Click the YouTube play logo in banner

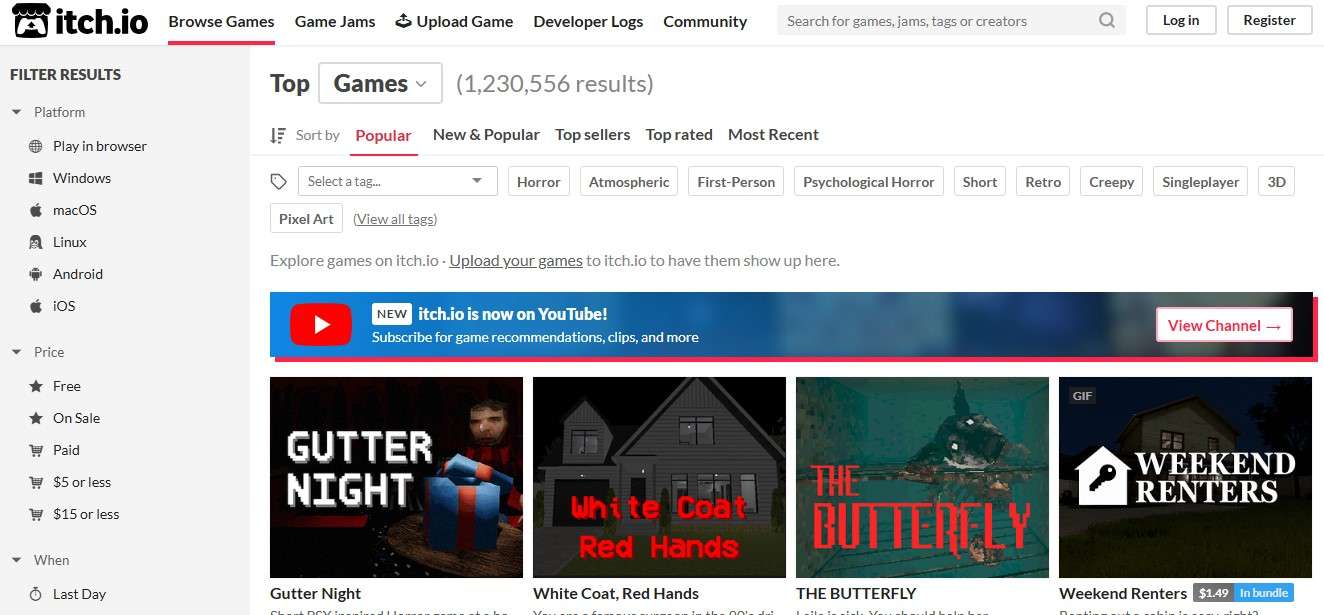point(321,325)
